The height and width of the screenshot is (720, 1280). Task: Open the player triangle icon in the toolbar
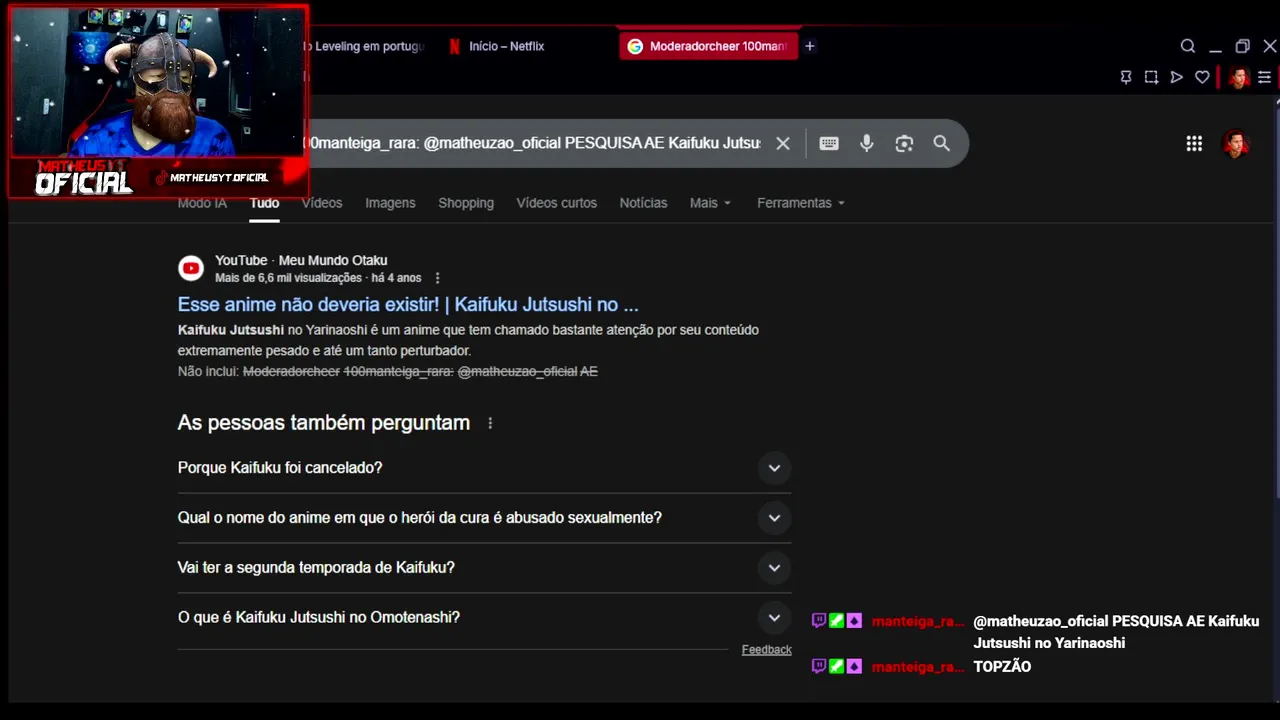coord(1177,77)
